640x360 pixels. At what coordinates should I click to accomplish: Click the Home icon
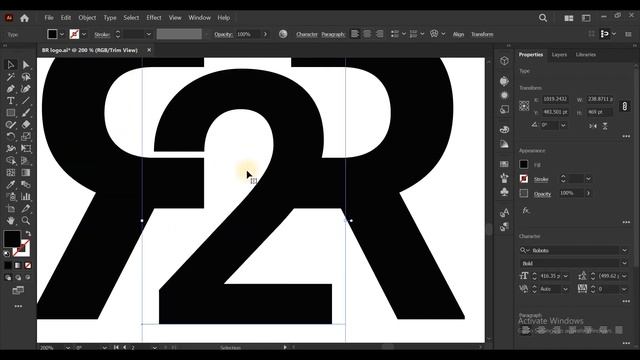coord(24,18)
